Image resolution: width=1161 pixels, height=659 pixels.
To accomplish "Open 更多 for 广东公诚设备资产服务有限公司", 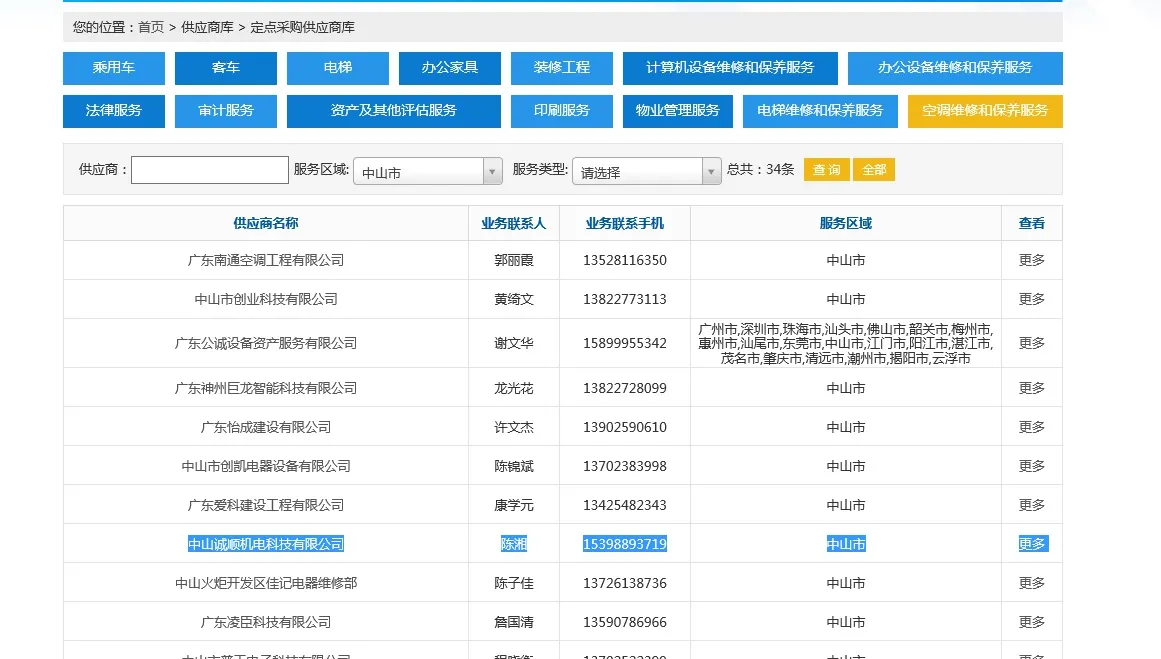I will [1031, 343].
